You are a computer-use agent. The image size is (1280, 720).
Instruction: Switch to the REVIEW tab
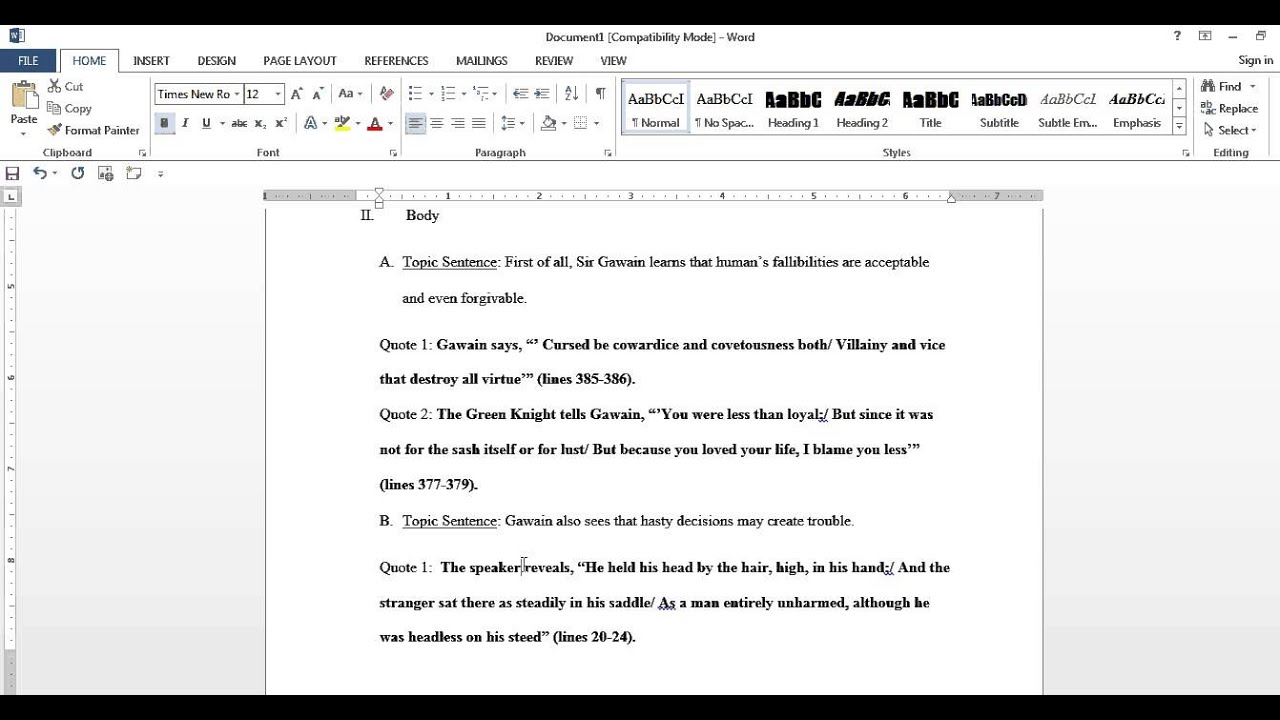554,60
